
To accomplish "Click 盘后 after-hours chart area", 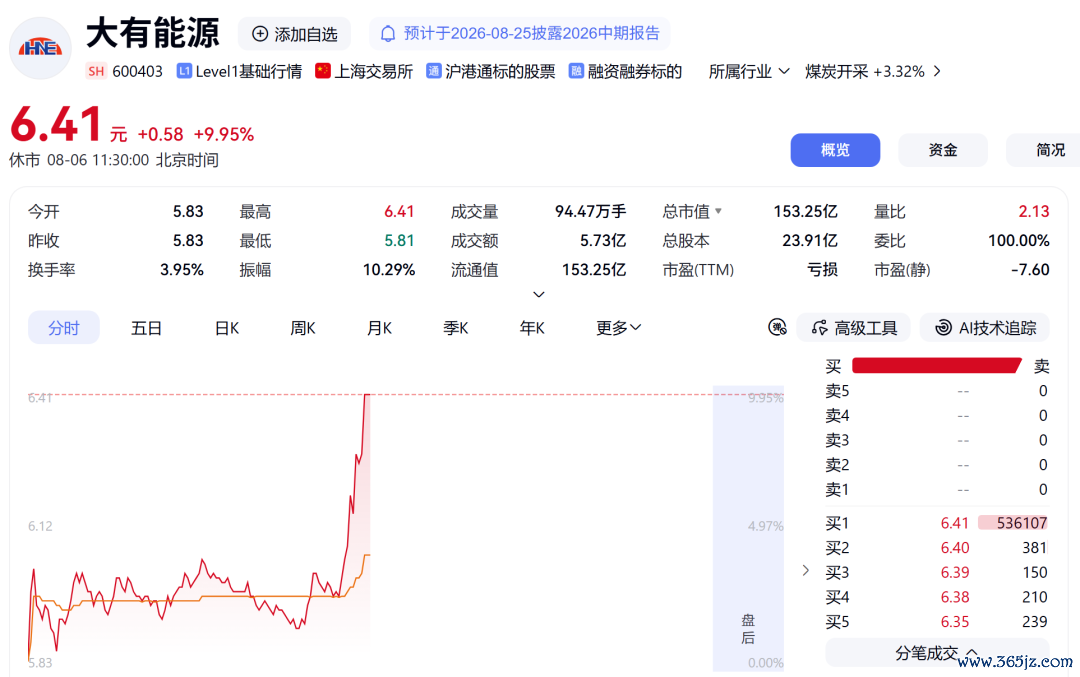I will pyautogui.click(x=748, y=529).
